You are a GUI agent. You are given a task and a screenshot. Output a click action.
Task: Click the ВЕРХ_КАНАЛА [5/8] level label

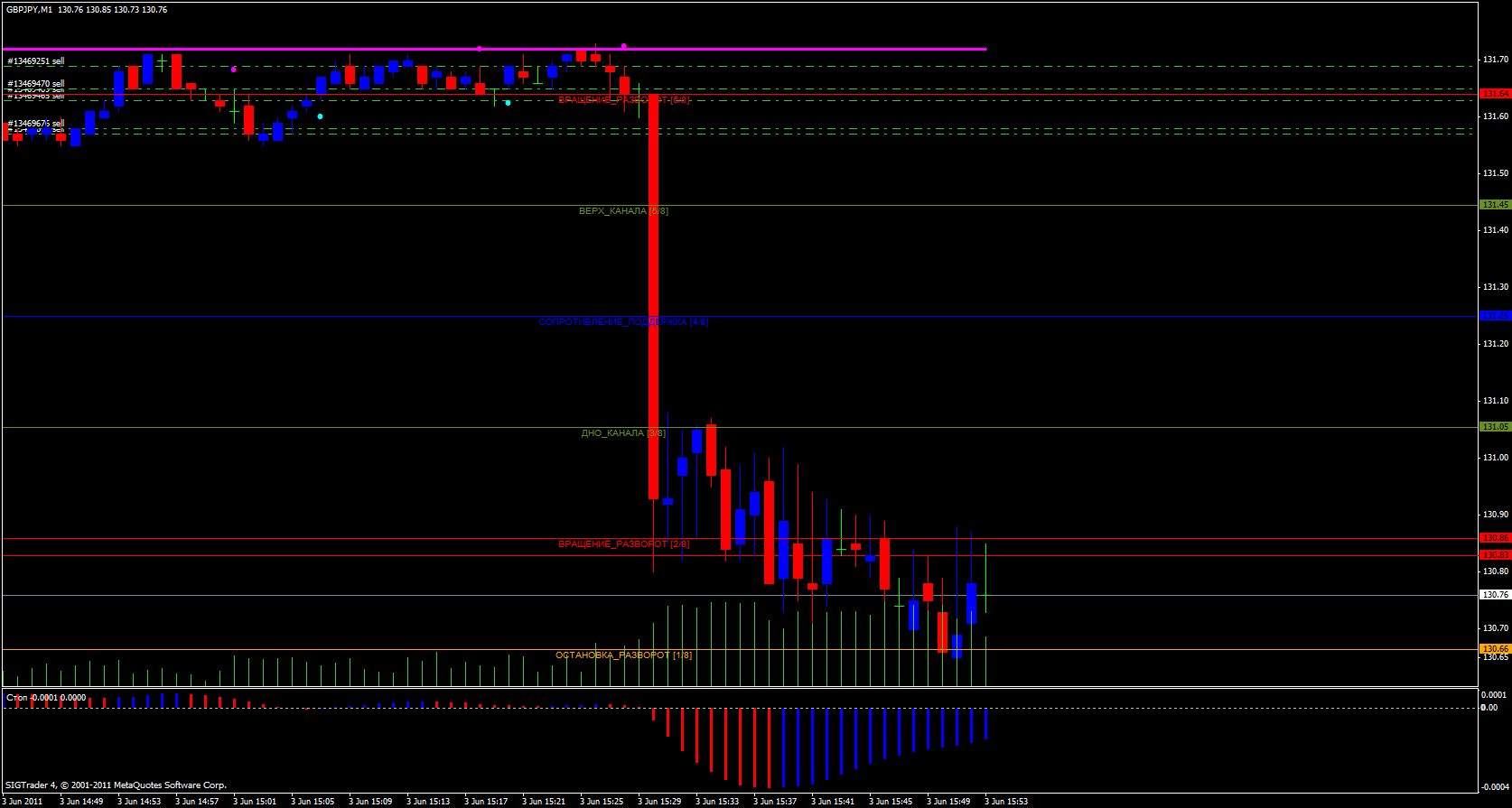[x=623, y=211]
